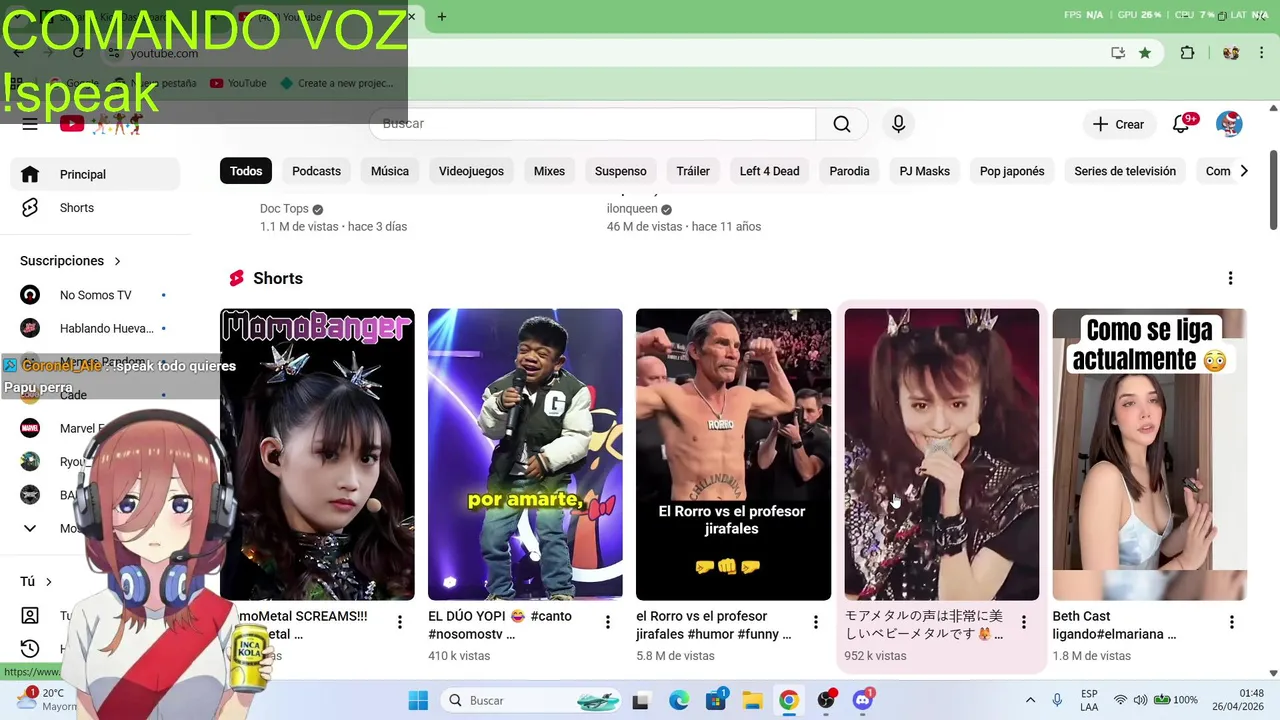Open a new browser tab

click(x=441, y=16)
